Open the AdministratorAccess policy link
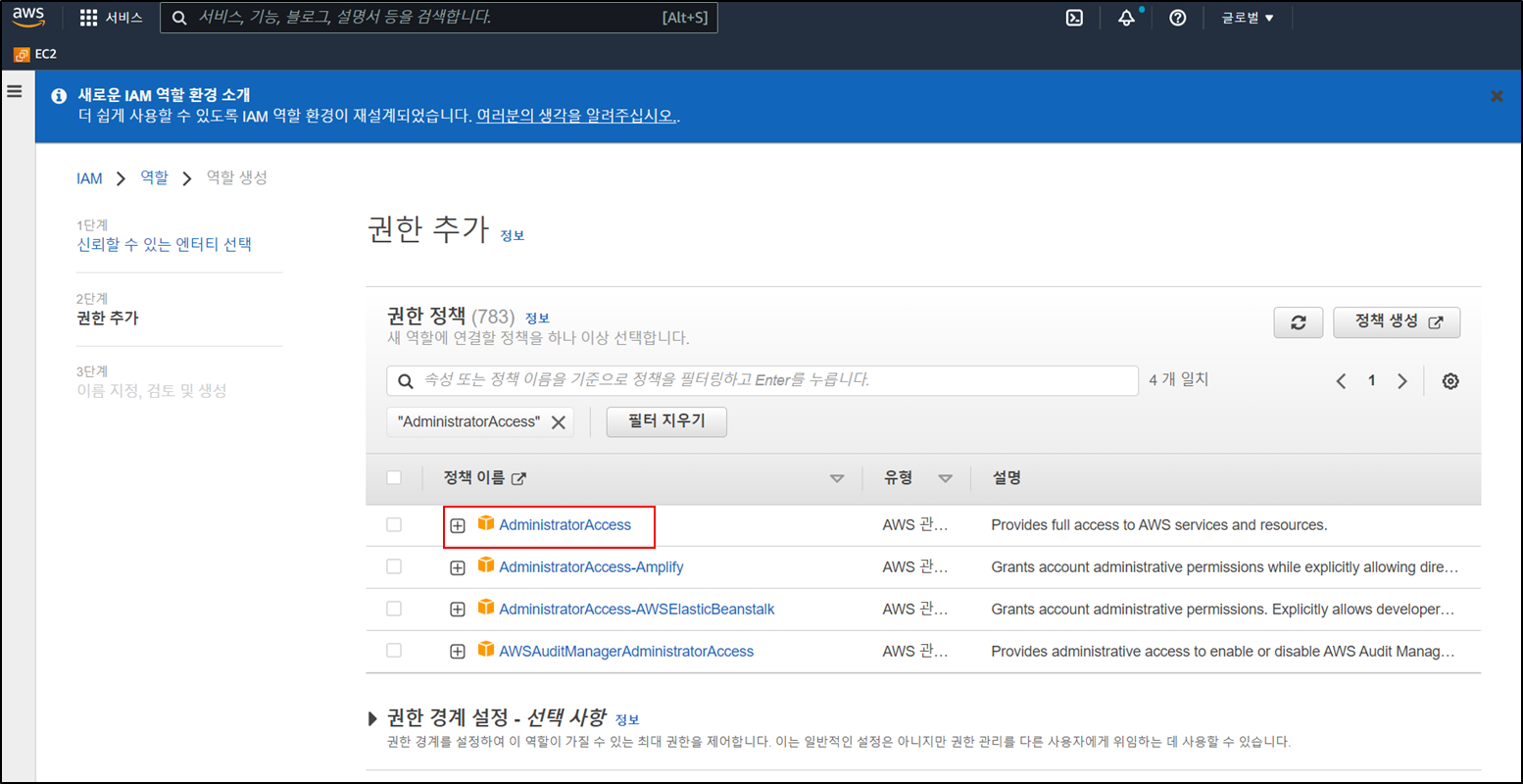Image resolution: width=1523 pixels, height=784 pixels. click(x=565, y=525)
